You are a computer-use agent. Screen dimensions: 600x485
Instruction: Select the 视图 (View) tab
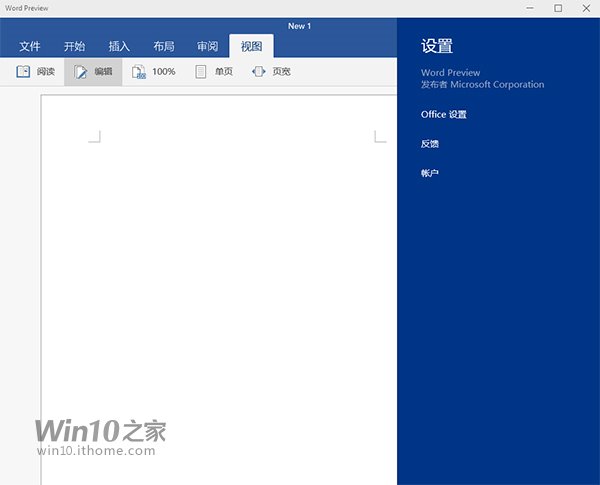pos(251,46)
